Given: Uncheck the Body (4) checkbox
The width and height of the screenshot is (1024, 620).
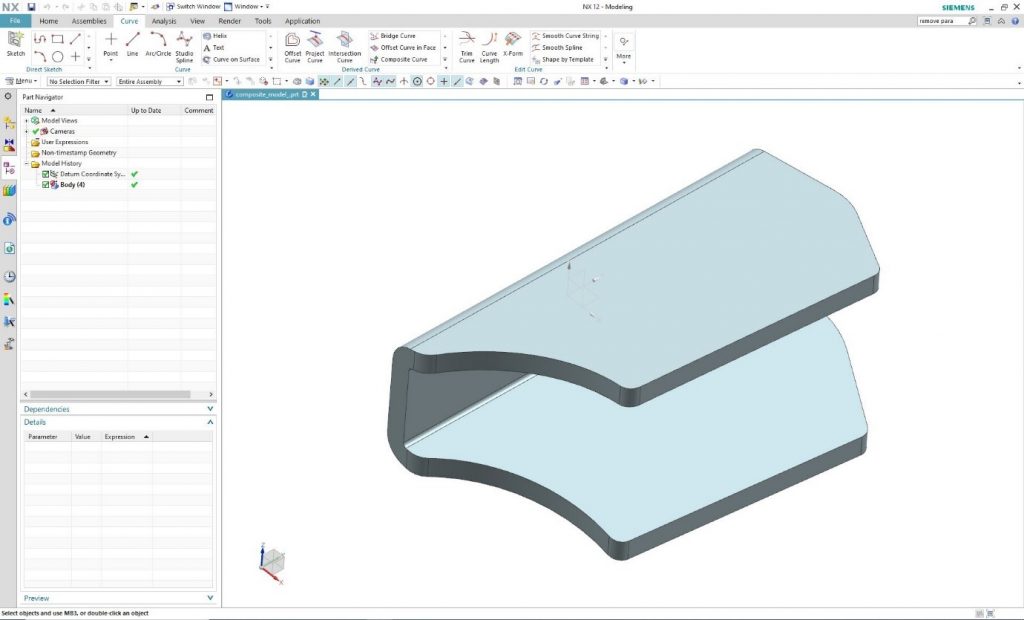Looking at the screenshot, I should coord(46,185).
